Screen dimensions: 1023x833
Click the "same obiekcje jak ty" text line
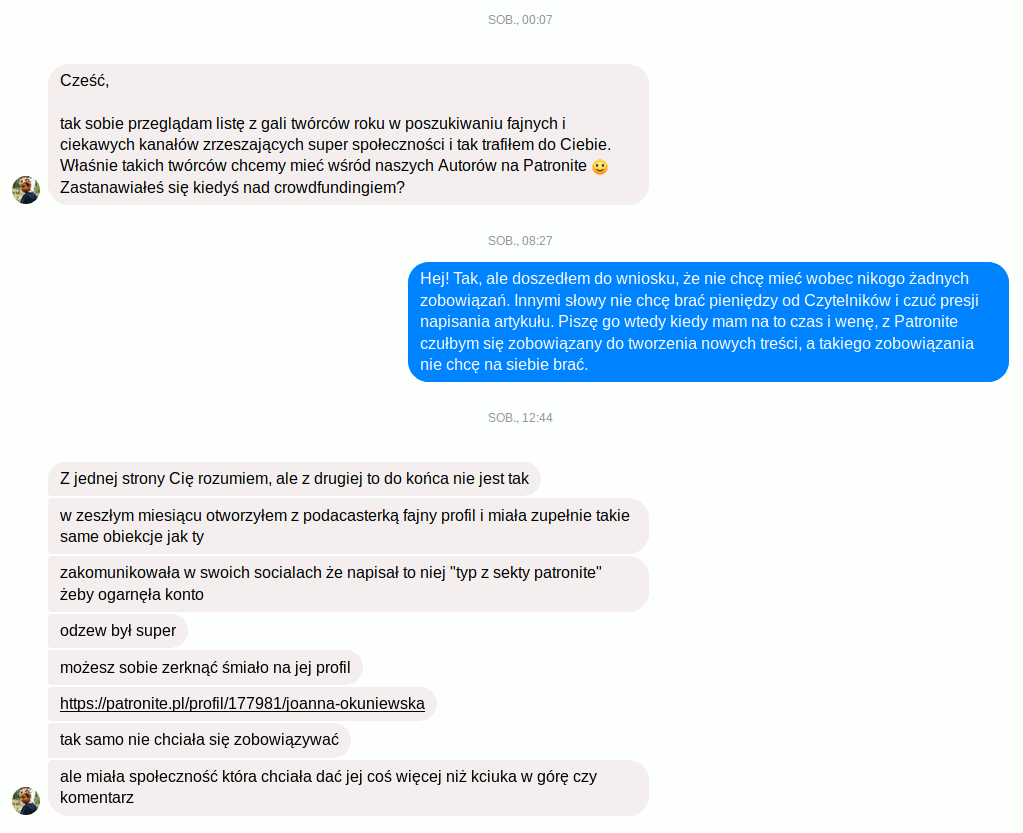tap(132, 537)
